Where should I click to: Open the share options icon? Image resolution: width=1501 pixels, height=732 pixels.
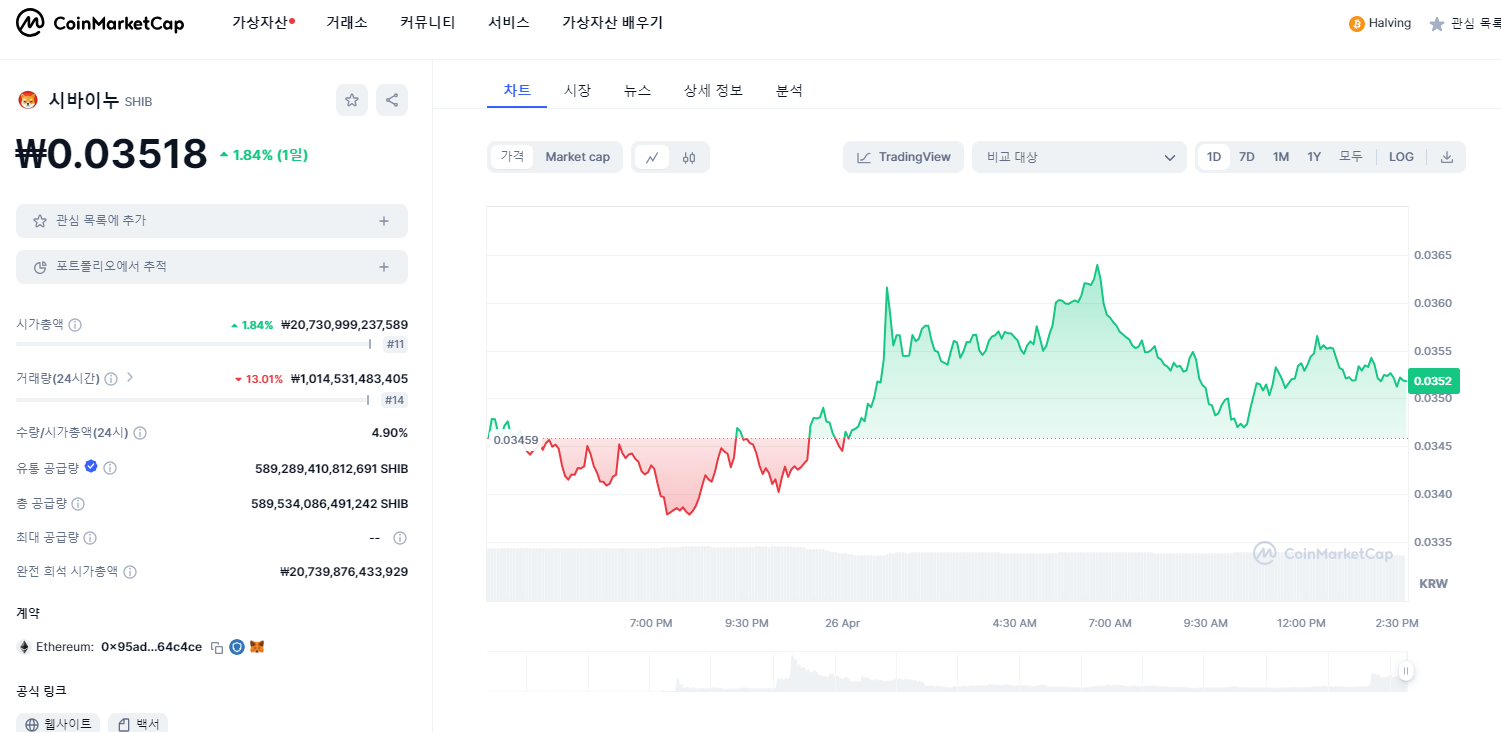(x=391, y=100)
